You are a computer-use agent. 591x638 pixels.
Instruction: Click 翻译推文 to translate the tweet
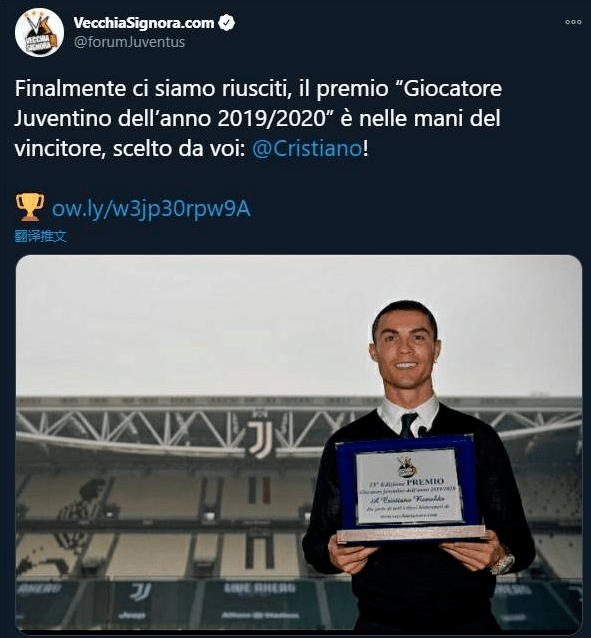click(40, 236)
